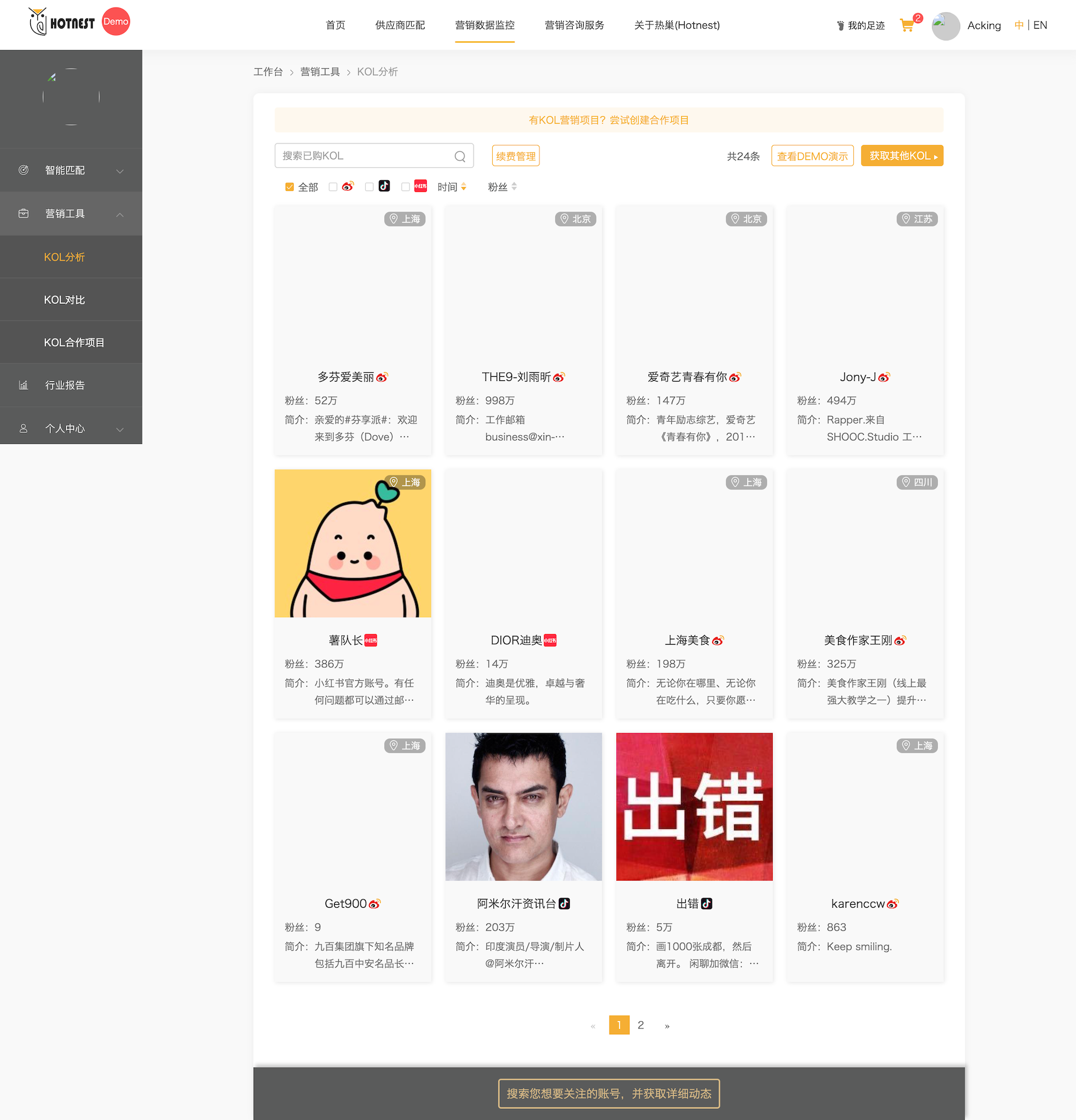Expand the 智能匹配 sidebar menu
The width and height of the screenshot is (1076, 1120).
coord(71,170)
